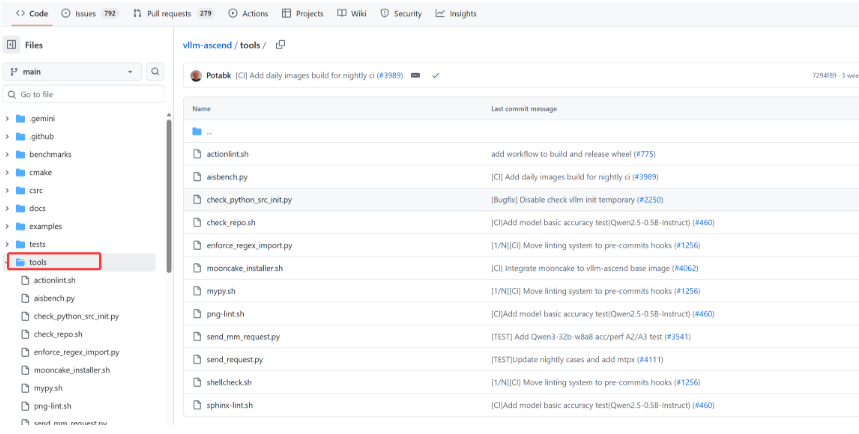The height and width of the screenshot is (434, 859).
Task: Expand the benchmarks folder in tree
Action: 8,155
